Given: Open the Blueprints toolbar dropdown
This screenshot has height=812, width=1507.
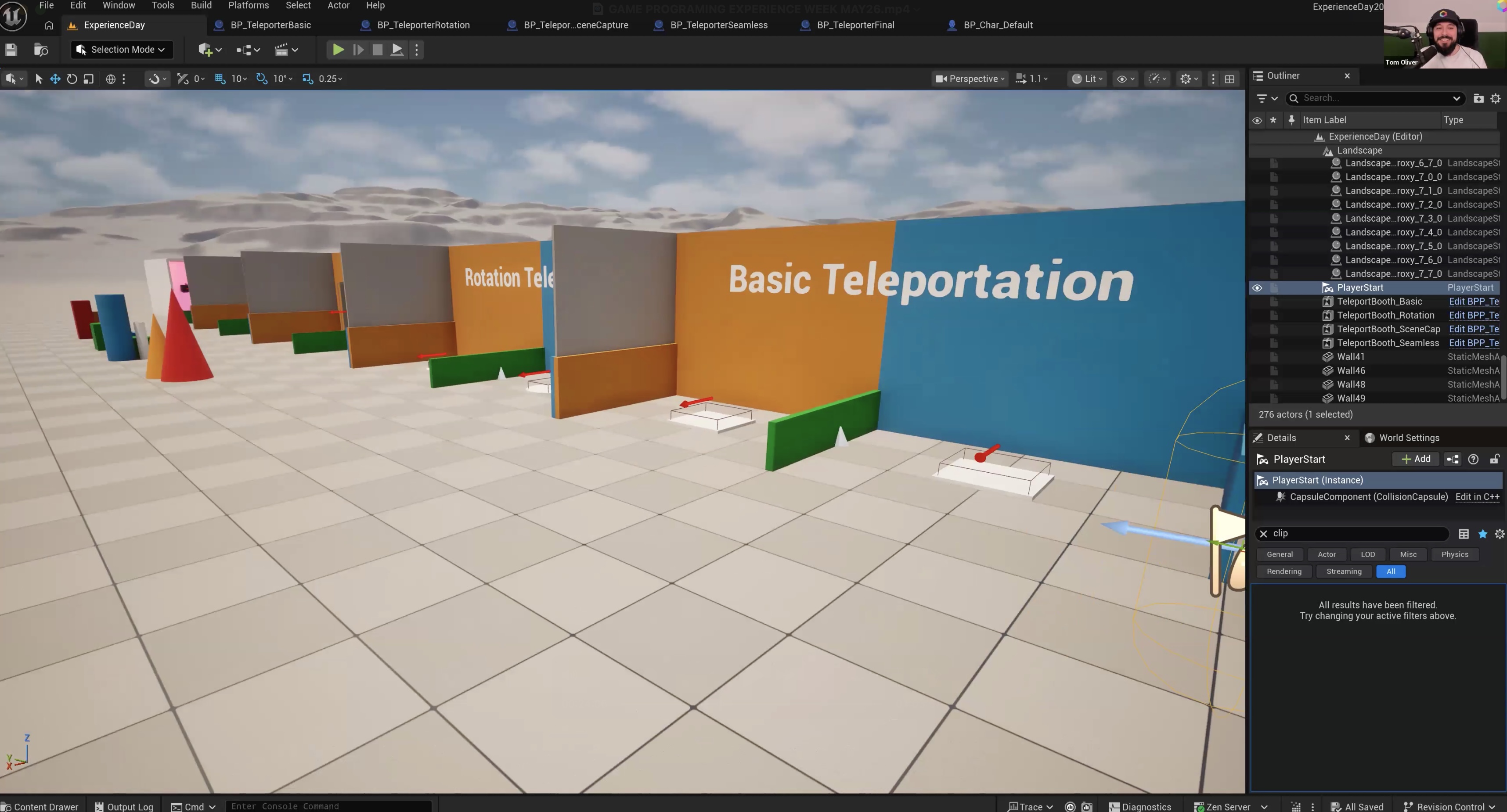Looking at the screenshot, I should (248, 50).
